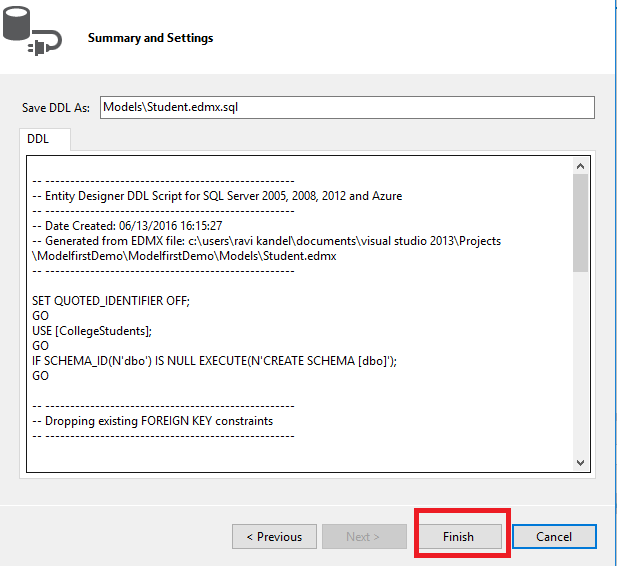Click the ModelfirstDemo\Models\Student.edmx path line

(x=184, y=256)
